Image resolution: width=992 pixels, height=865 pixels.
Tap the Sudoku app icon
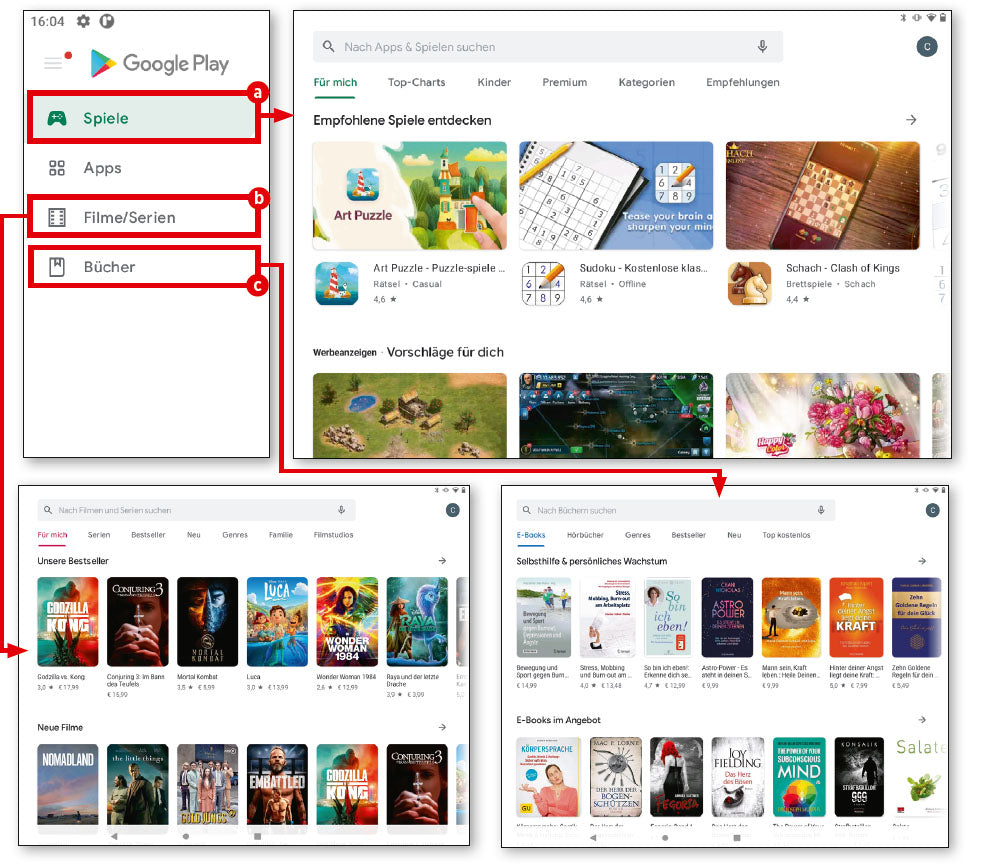tap(543, 283)
